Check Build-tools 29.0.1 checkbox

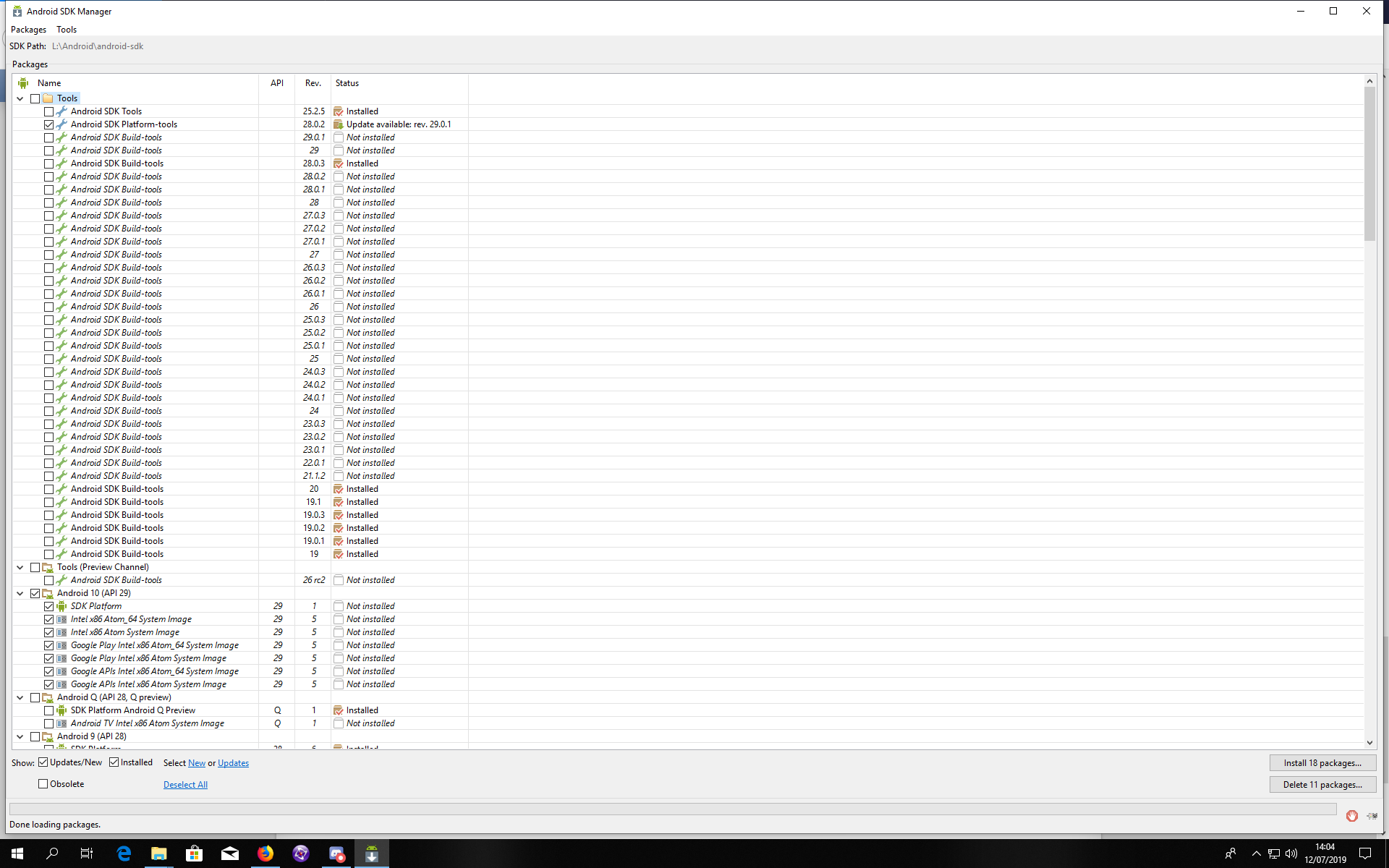click(x=48, y=137)
